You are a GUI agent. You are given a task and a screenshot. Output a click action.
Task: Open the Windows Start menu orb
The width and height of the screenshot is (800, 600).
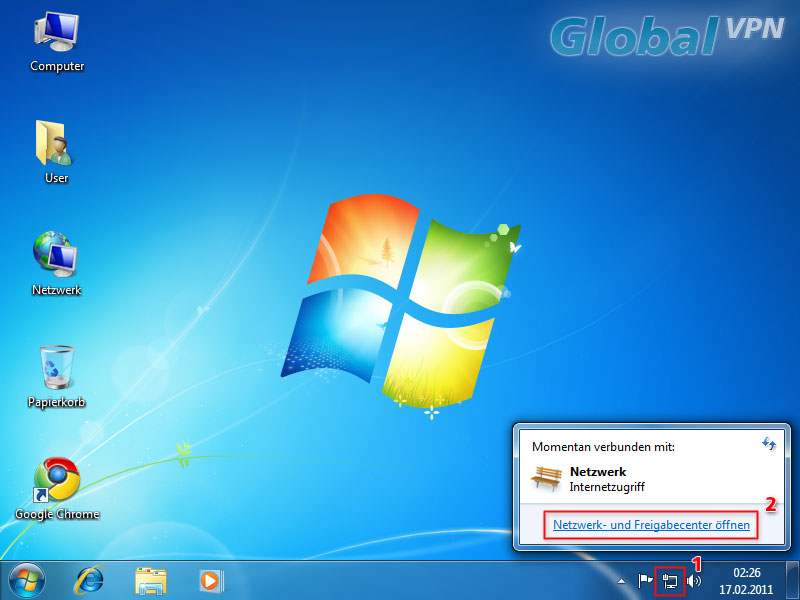(27, 580)
